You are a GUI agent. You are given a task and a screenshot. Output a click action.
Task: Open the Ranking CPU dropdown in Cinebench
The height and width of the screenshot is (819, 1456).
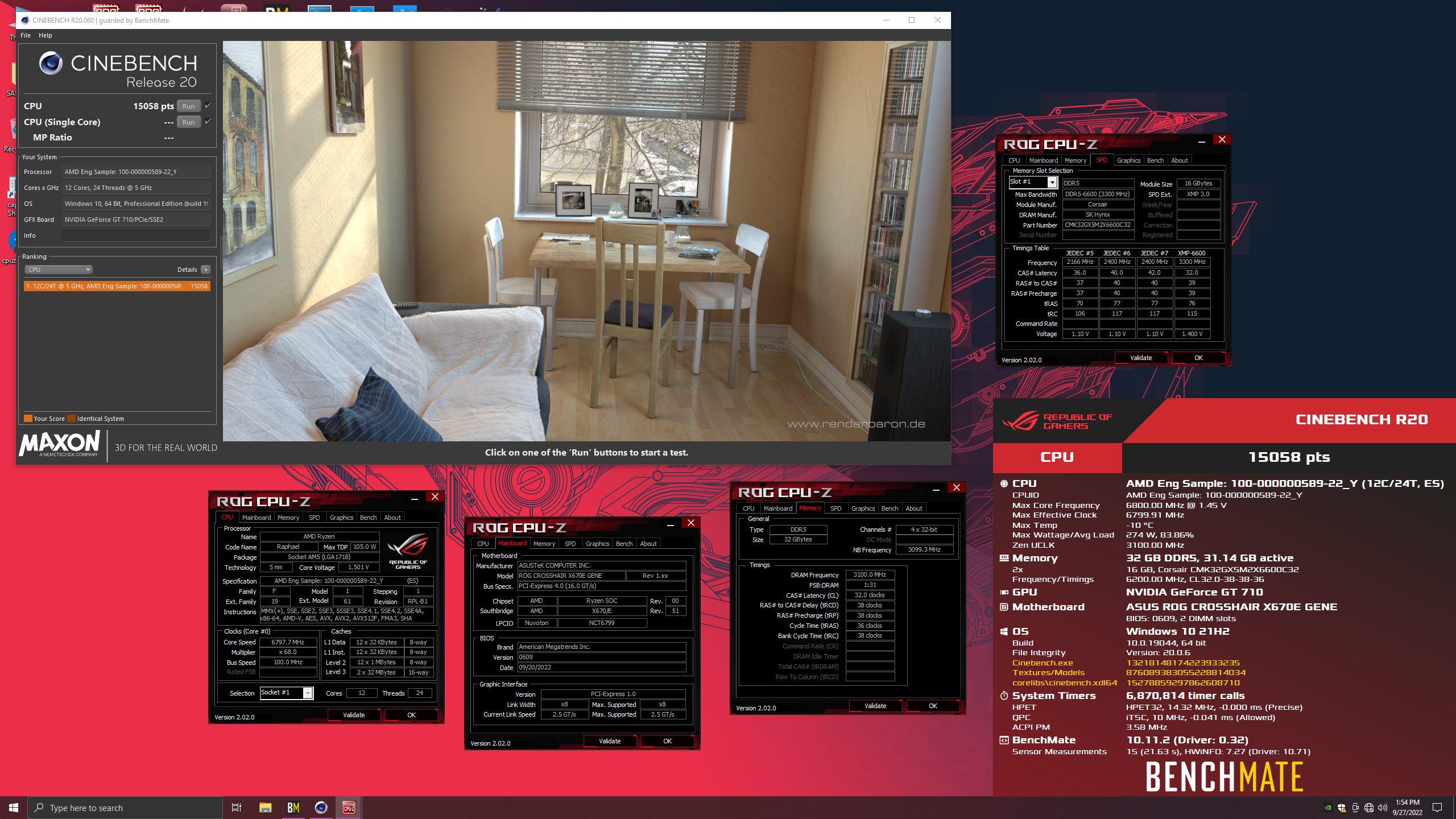pos(59,270)
